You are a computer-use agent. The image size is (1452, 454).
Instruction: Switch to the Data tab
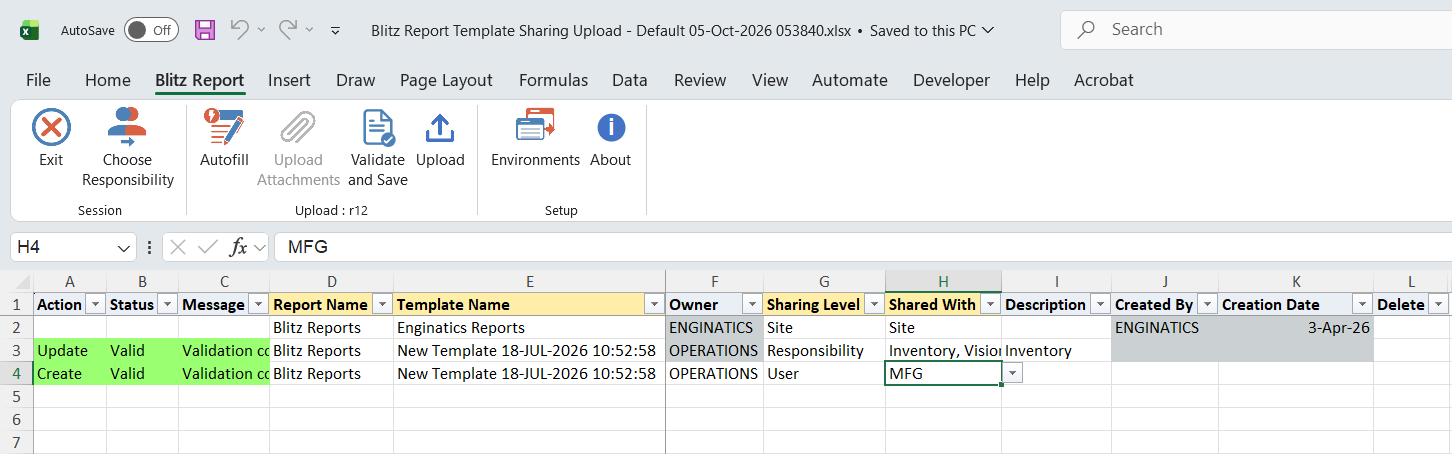(630, 80)
